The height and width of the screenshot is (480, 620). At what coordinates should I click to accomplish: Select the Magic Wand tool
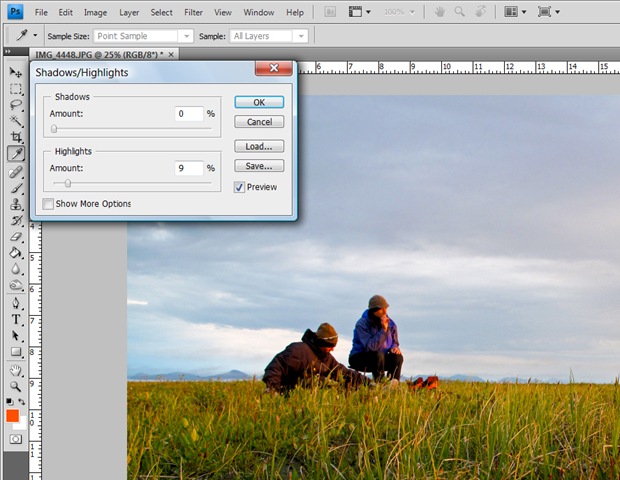pos(16,121)
